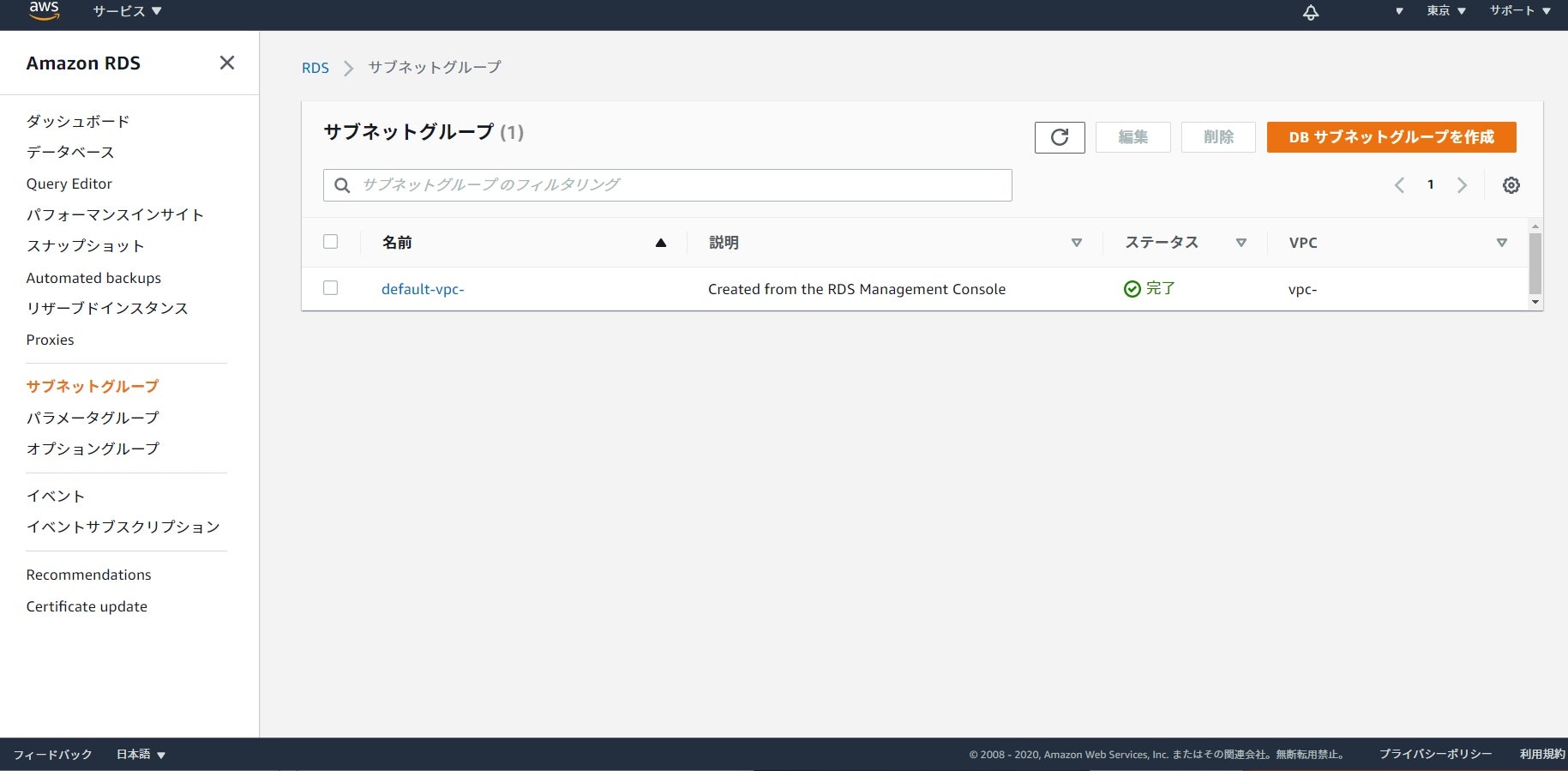Sort by ステータス column arrow
Image resolution: width=1568 pixels, height=771 pixels.
(1241, 243)
